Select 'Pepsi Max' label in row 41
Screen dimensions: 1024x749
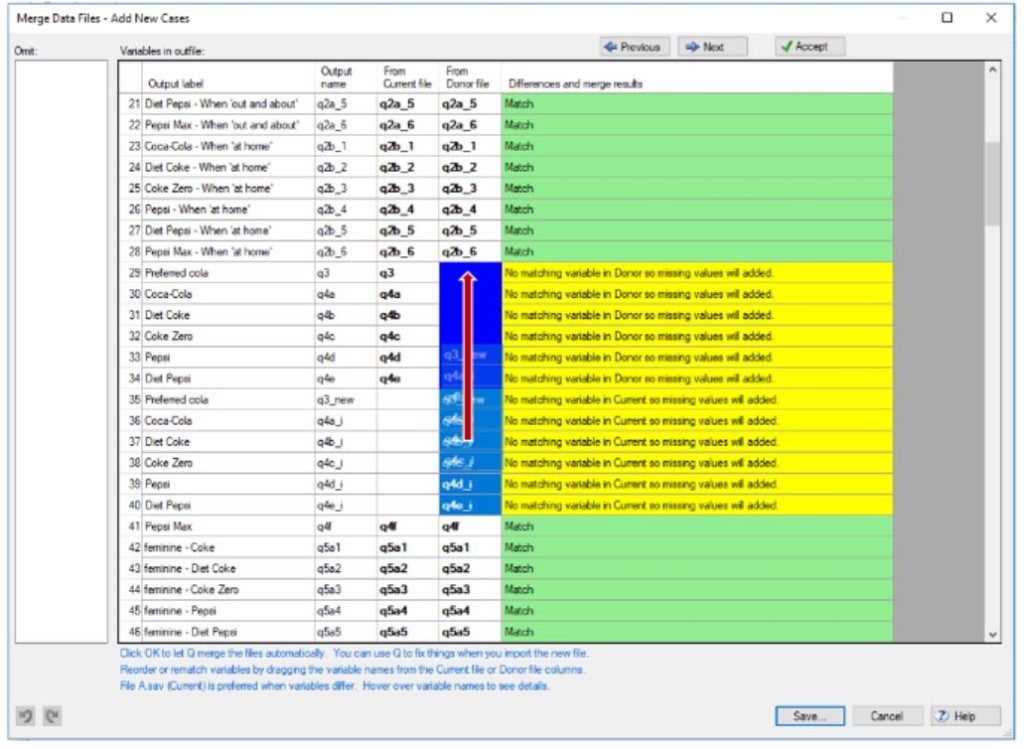point(168,526)
